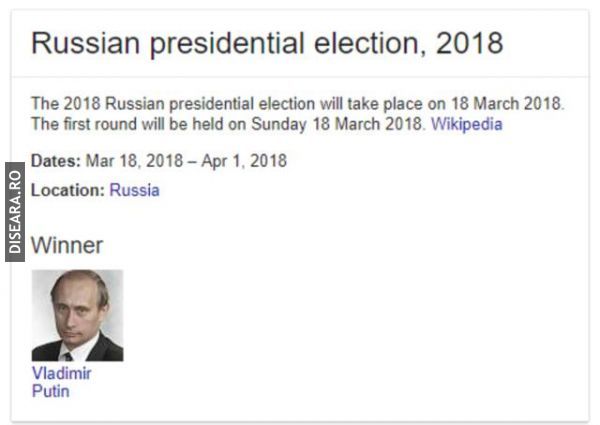Click the bold "Dates:" label
600x425 pixels.
coord(57,161)
